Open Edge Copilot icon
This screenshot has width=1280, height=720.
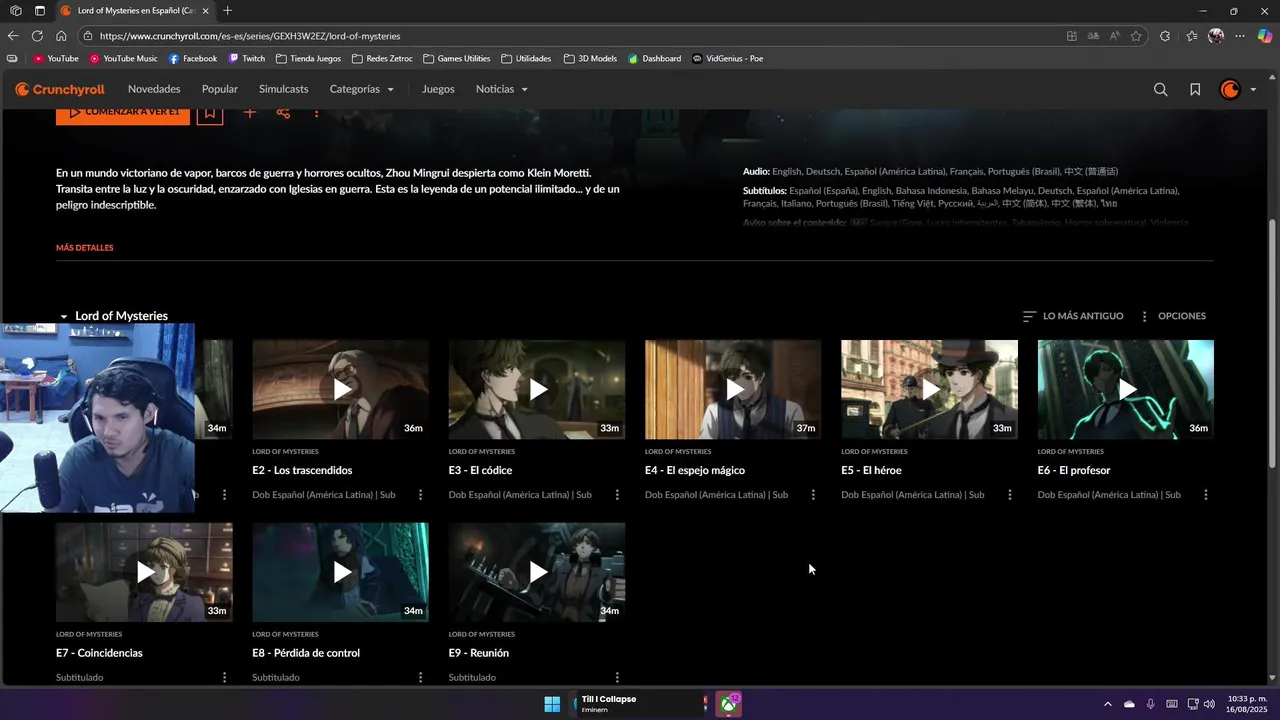pyautogui.click(x=1264, y=36)
